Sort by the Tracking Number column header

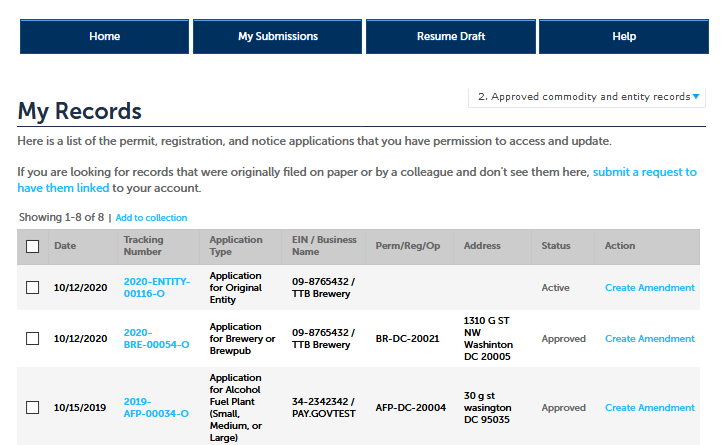coord(143,246)
